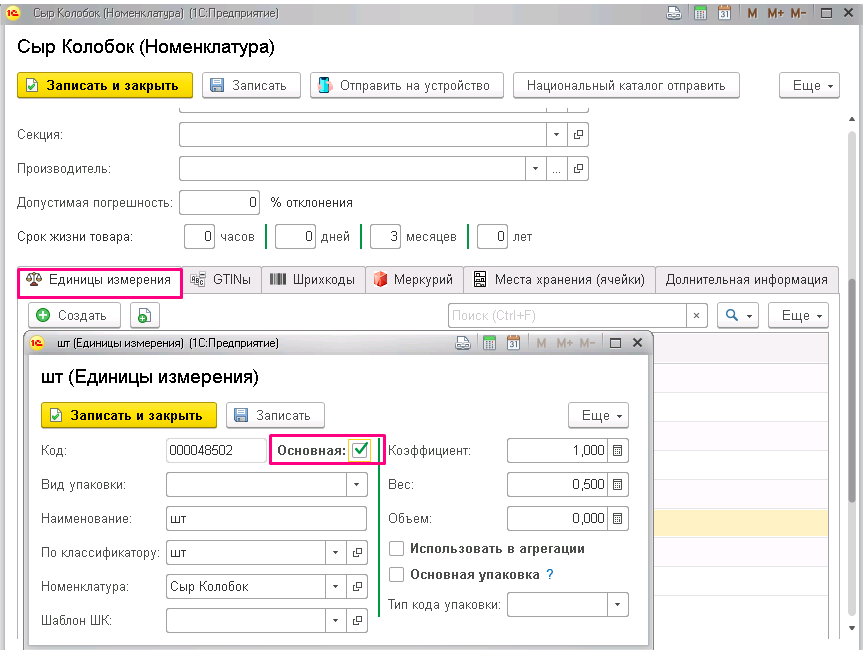Click Национальный каталог отправить button

(x=626, y=85)
